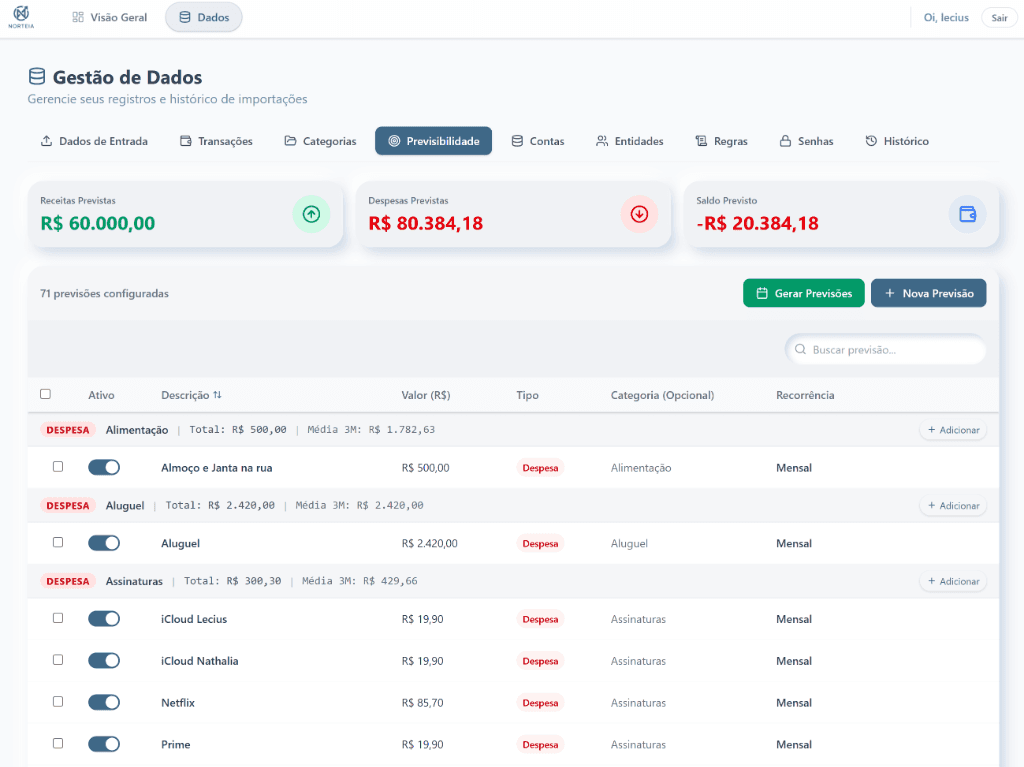
Task: Click magnifier icon in the search box
Action: pos(800,350)
